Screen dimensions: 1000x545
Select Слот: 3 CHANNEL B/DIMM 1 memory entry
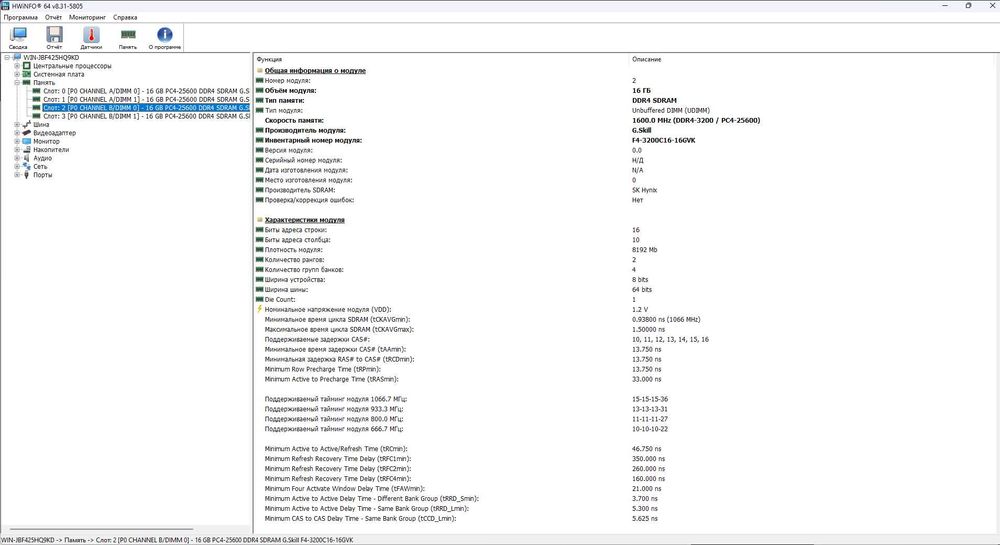146,116
